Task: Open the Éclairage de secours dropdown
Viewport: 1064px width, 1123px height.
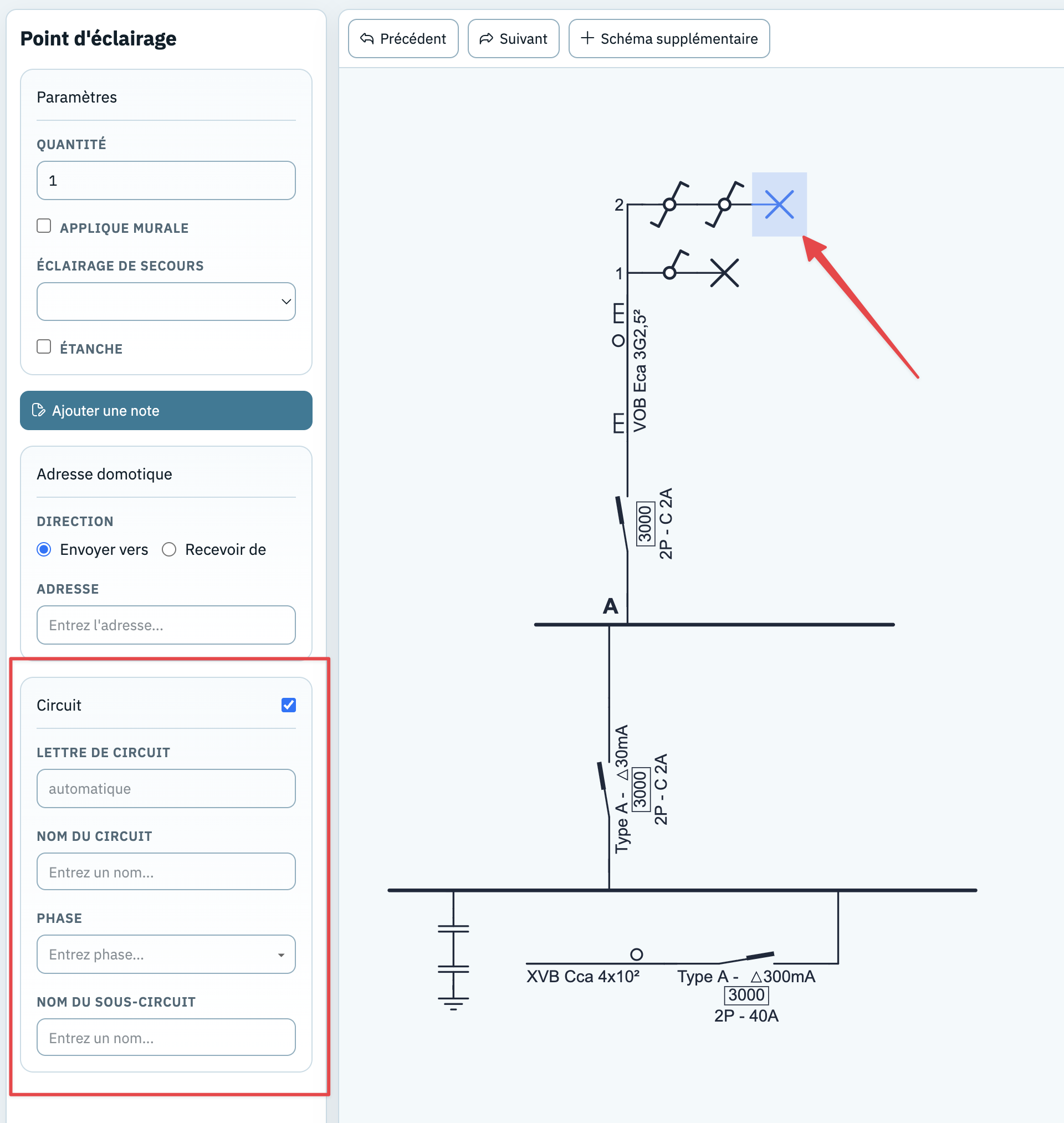Action: (166, 302)
